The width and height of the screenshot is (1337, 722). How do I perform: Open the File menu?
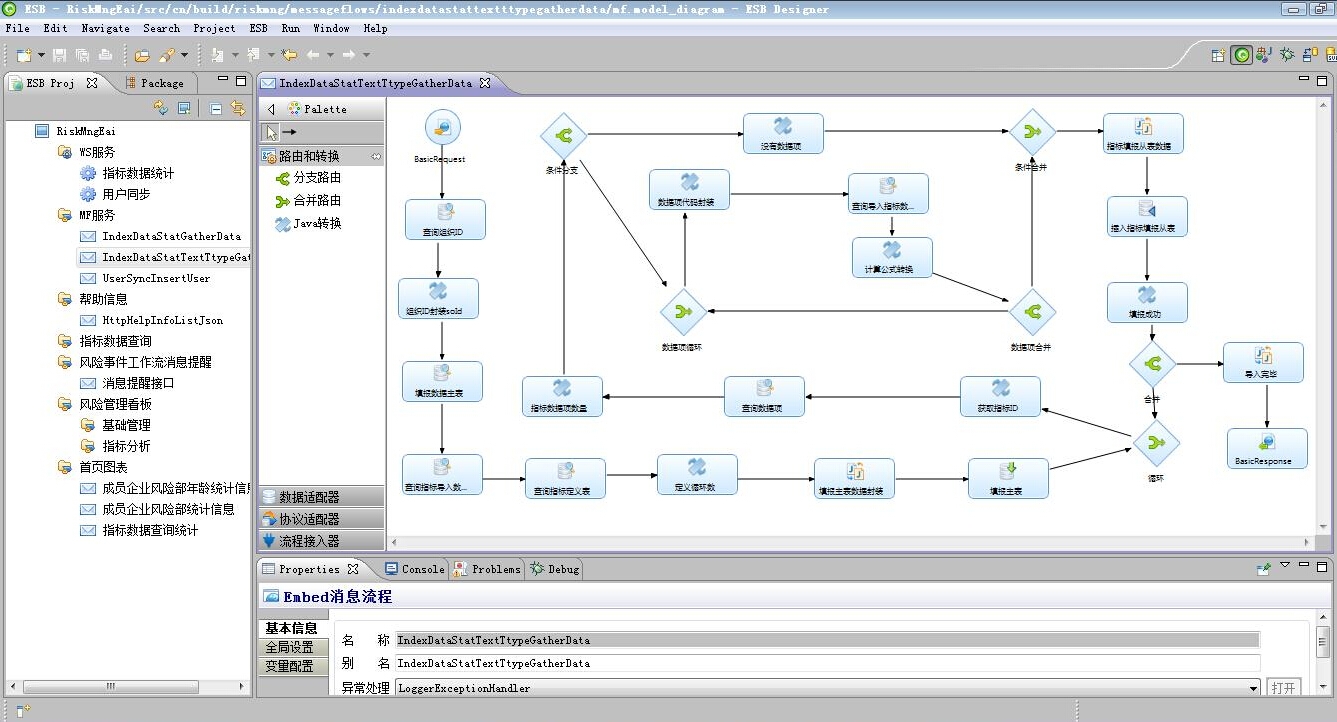coord(18,28)
